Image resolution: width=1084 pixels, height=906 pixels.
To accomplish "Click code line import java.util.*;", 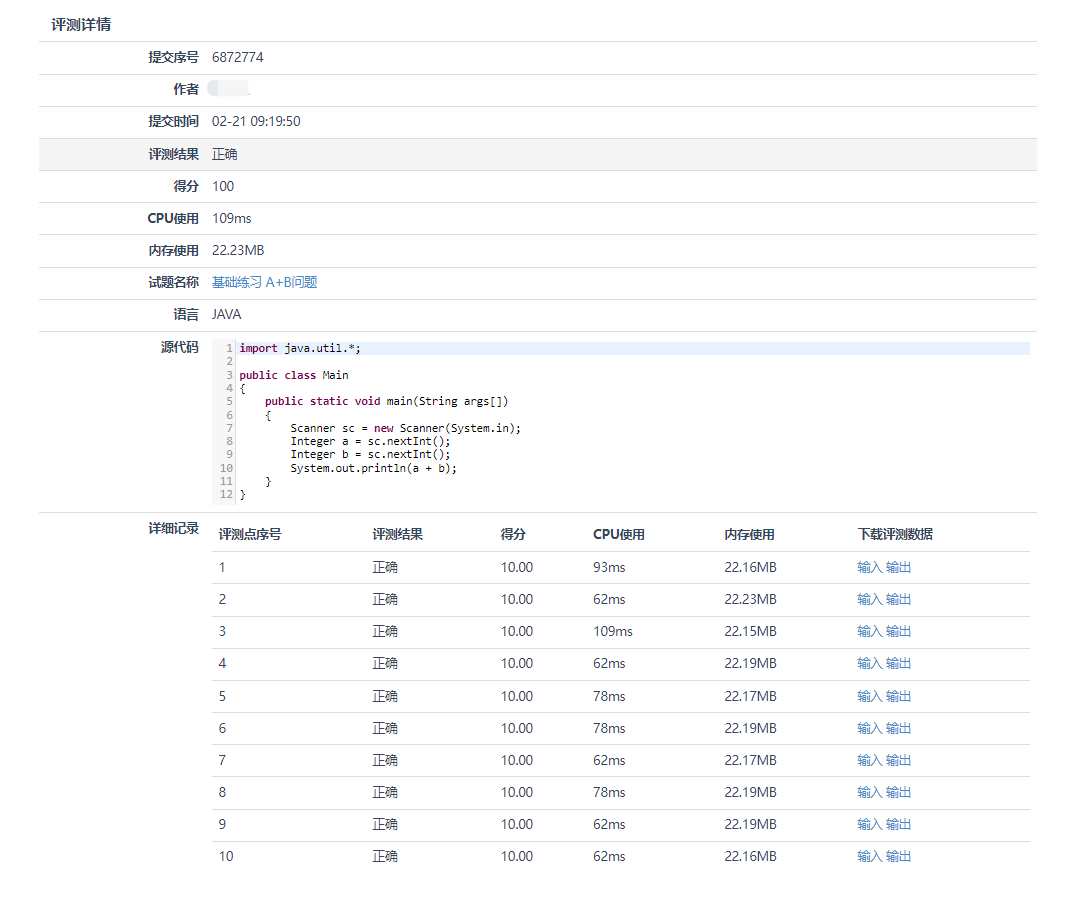I will [300, 348].
